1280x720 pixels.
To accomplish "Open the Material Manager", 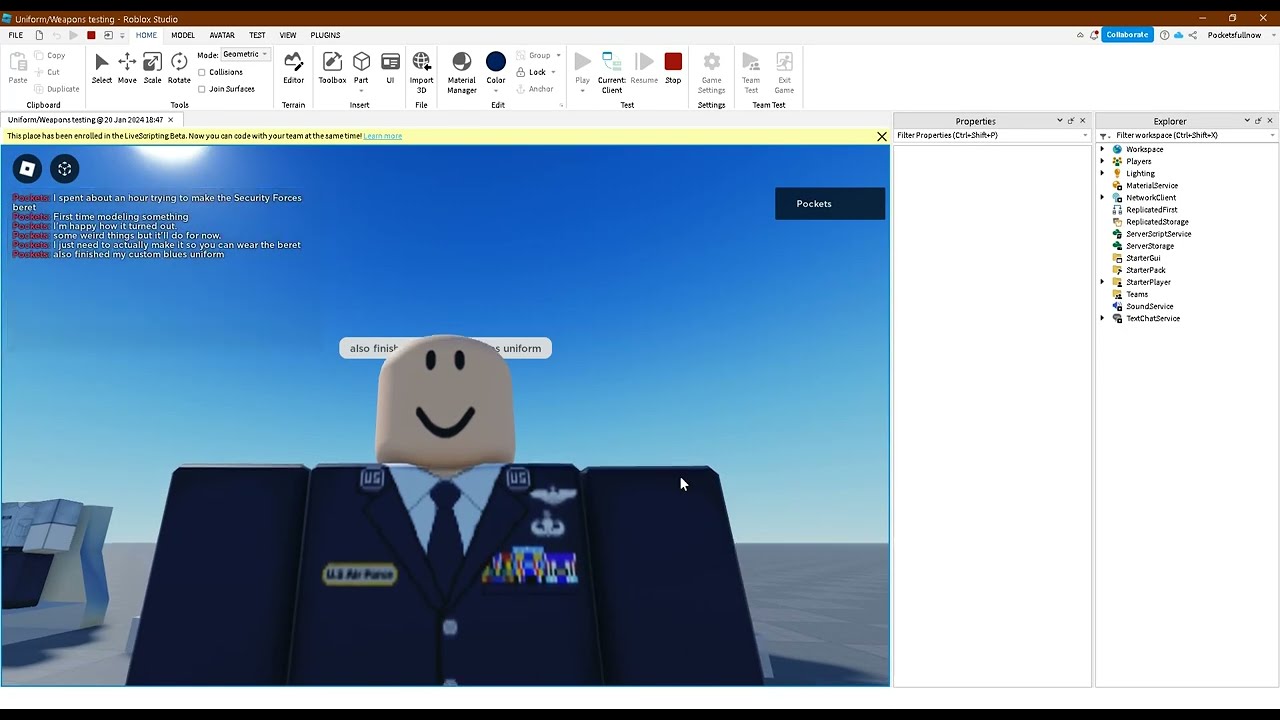I will [x=461, y=72].
